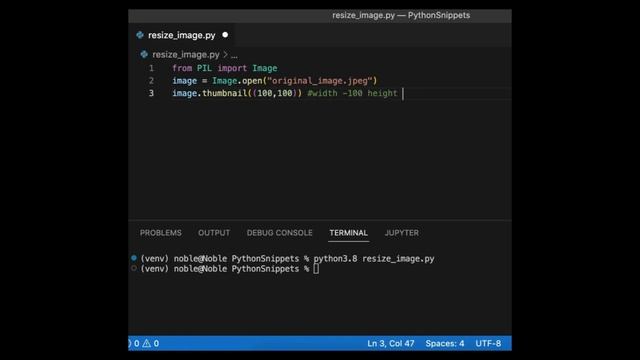Click the 'PIL' module name on line 1
This screenshot has height=360, width=640.
tap(204, 68)
